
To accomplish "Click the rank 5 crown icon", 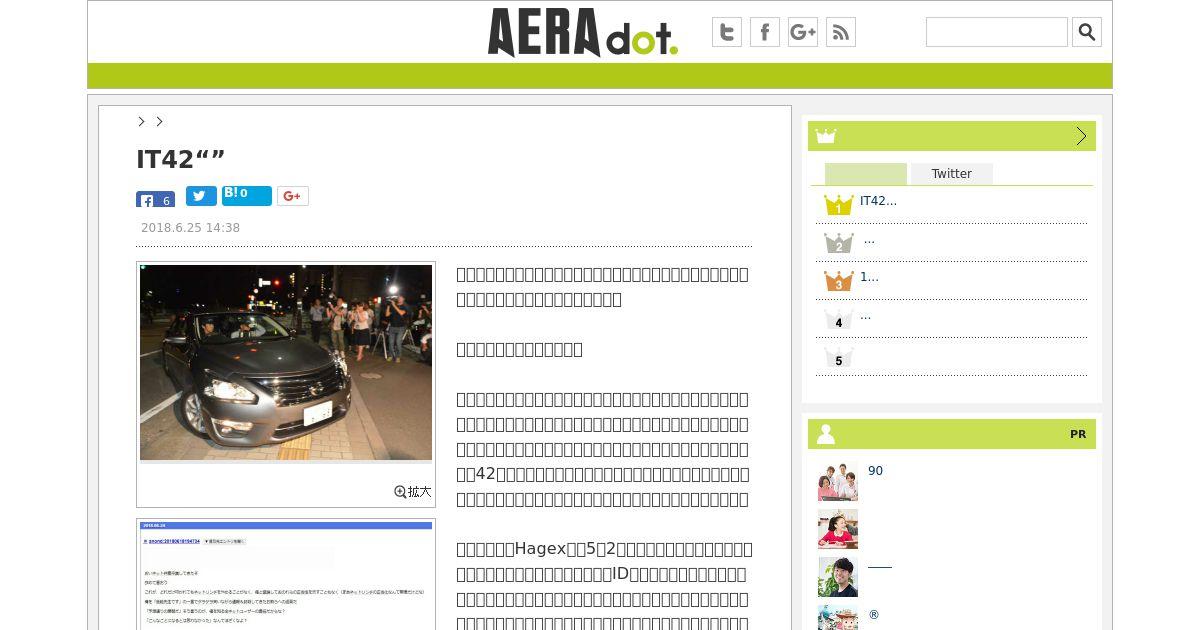I will pyautogui.click(x=838, y=357).
